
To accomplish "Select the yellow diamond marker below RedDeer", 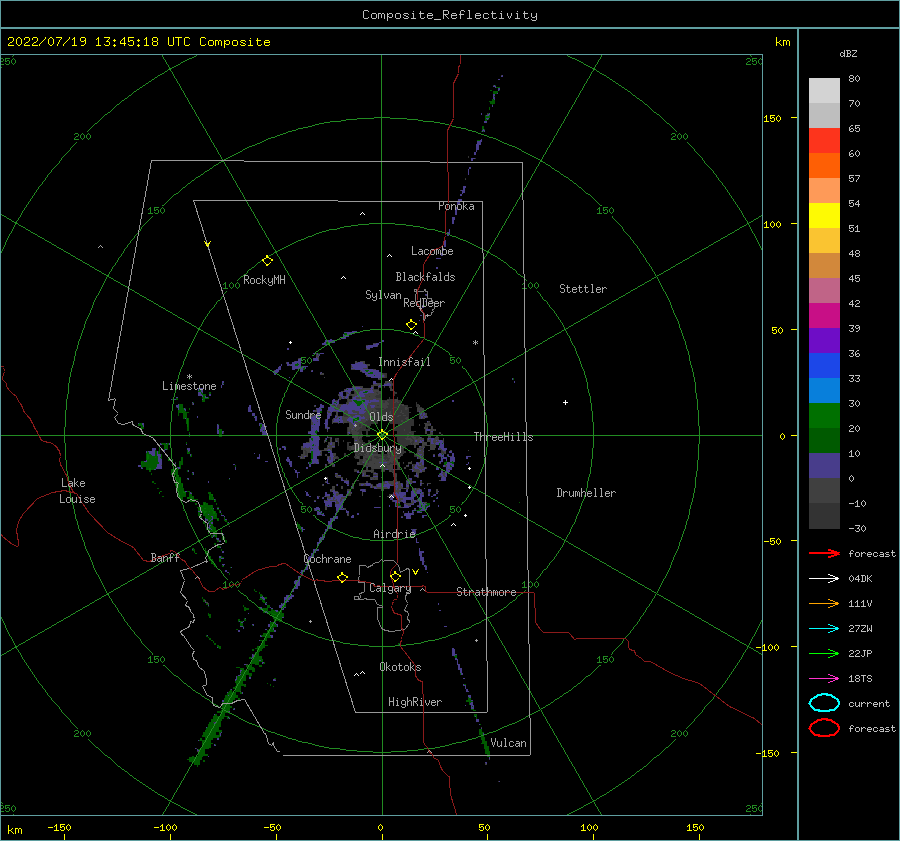I will 411,325.
